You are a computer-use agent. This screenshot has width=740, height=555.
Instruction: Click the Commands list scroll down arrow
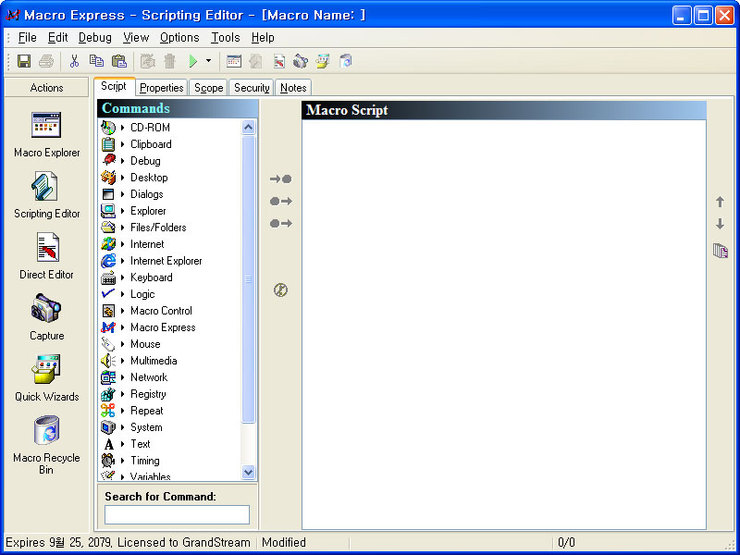pos(248,471)
